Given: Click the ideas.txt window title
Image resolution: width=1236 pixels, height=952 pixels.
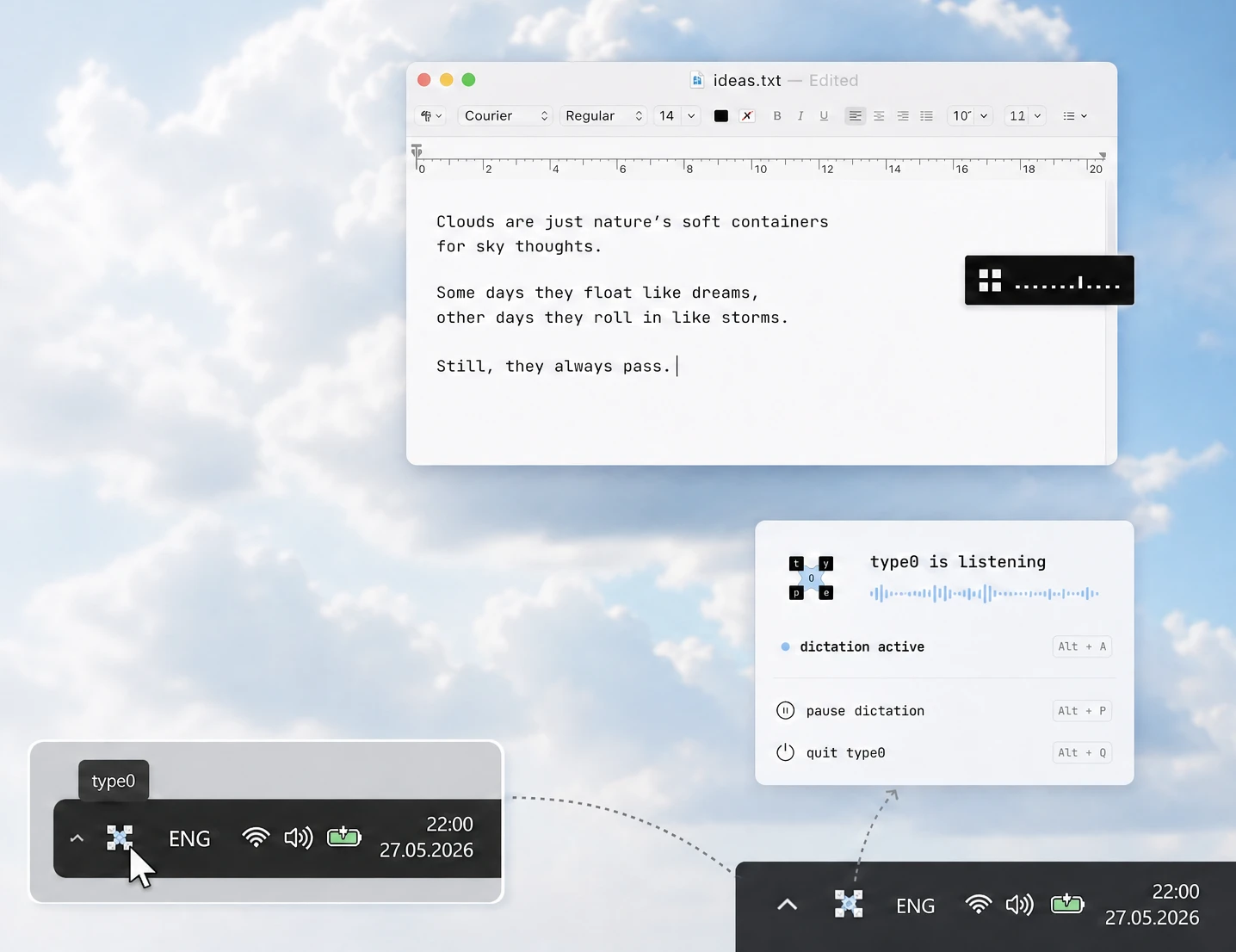Looking at the screenshot, I should pos(747,80).
